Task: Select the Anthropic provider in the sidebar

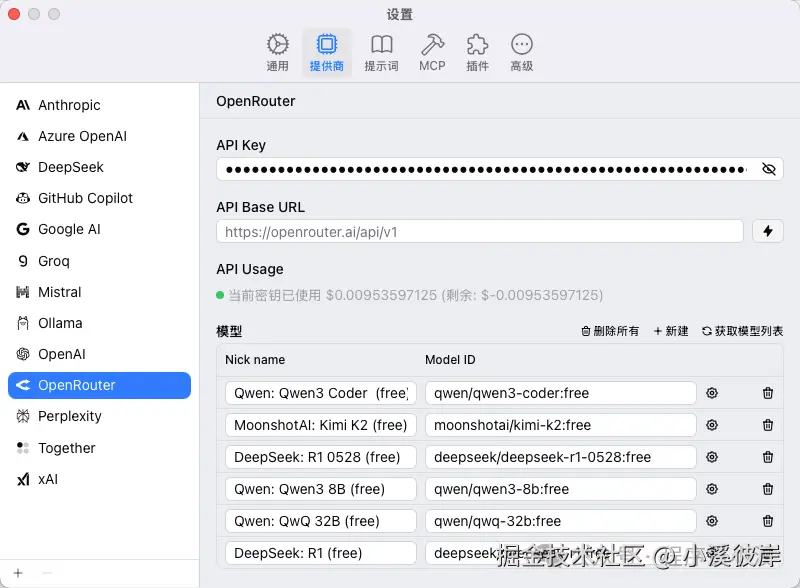Action: (x=70, y=105)
